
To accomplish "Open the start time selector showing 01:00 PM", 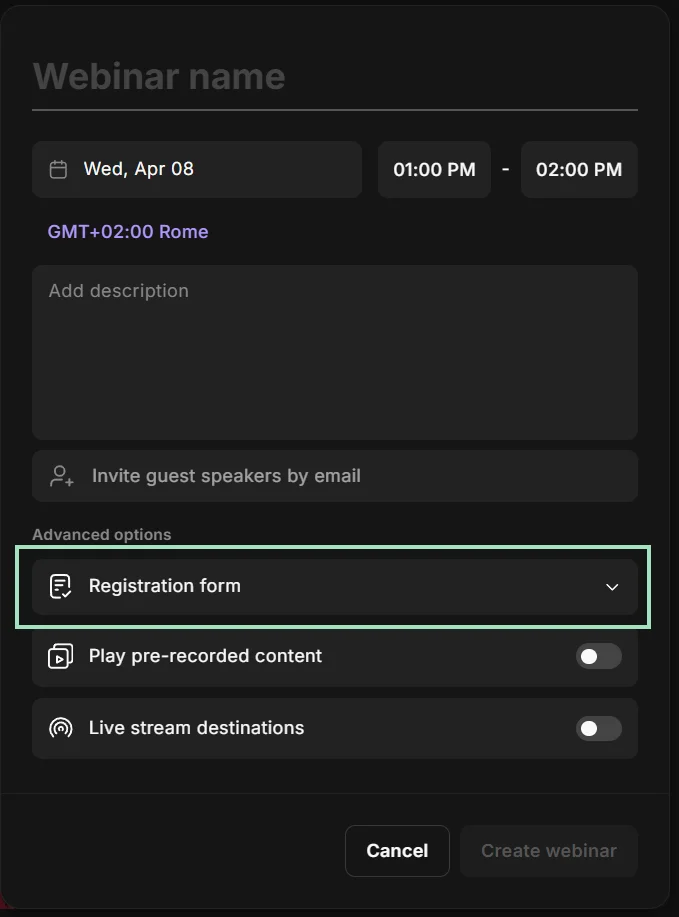I will click(434, 169).
